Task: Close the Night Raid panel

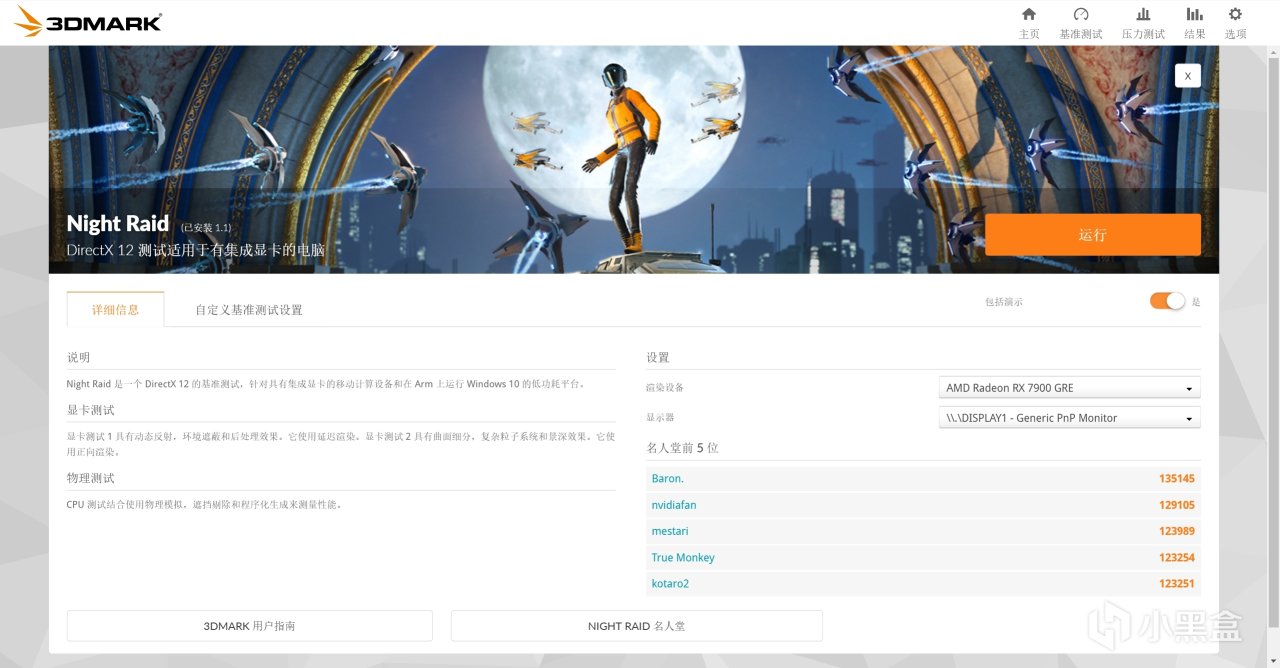Action: click(x=1188, y=75)
